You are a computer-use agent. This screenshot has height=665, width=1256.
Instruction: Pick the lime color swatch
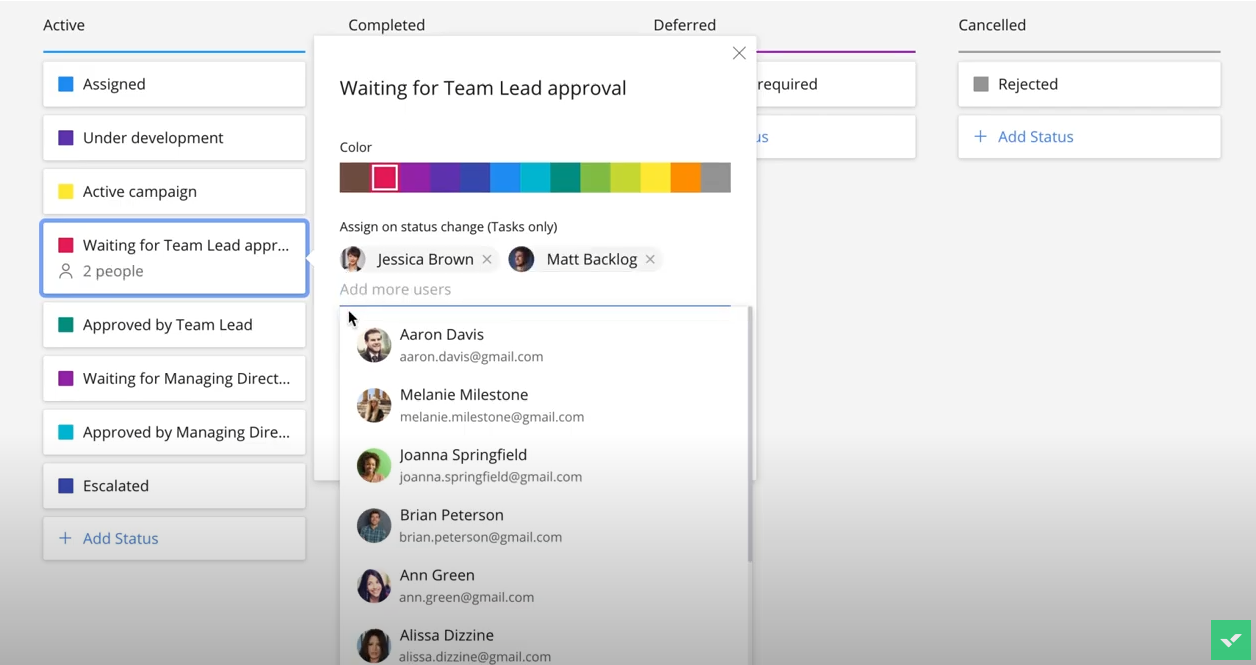pos(625,178)
